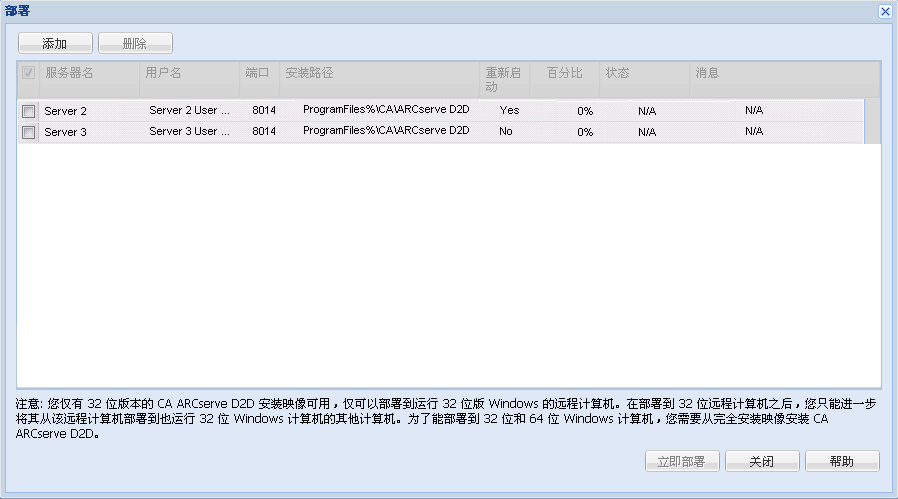Select the Server 2 name cell
The height and width of the screenshot is (499, 898).
click(x=66, y=111)
